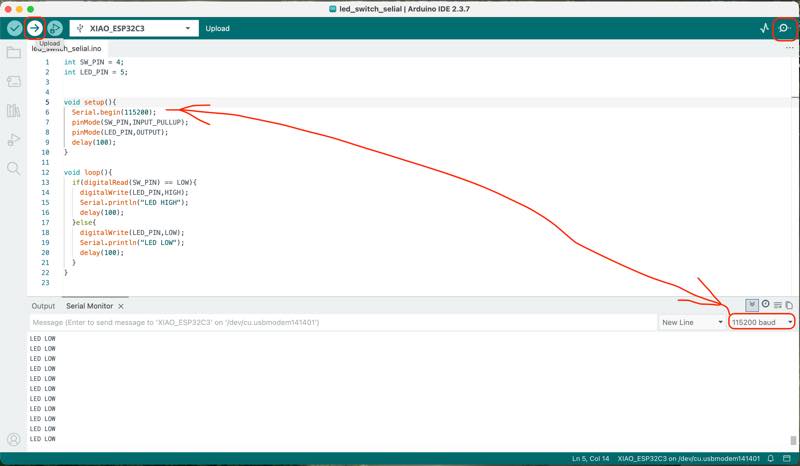Switch to the Serial Monitor tab
800x466 pixels.
89,306
